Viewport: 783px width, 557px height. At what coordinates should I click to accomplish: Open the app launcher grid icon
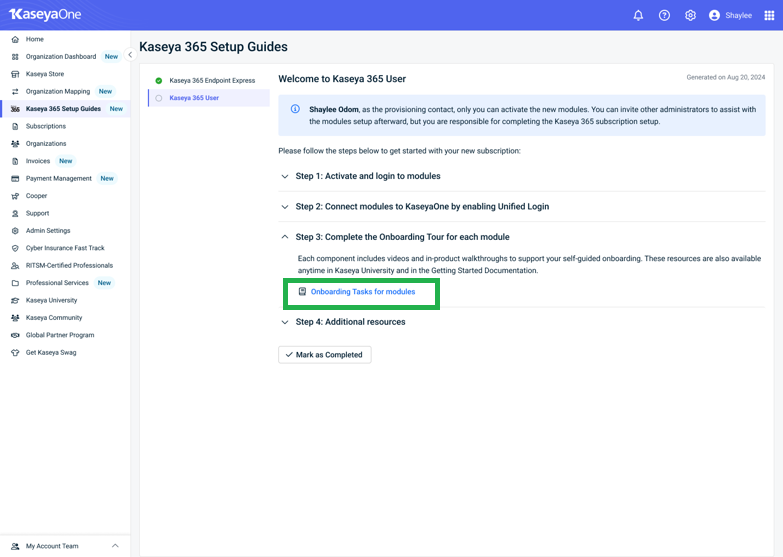pos(769,15)
